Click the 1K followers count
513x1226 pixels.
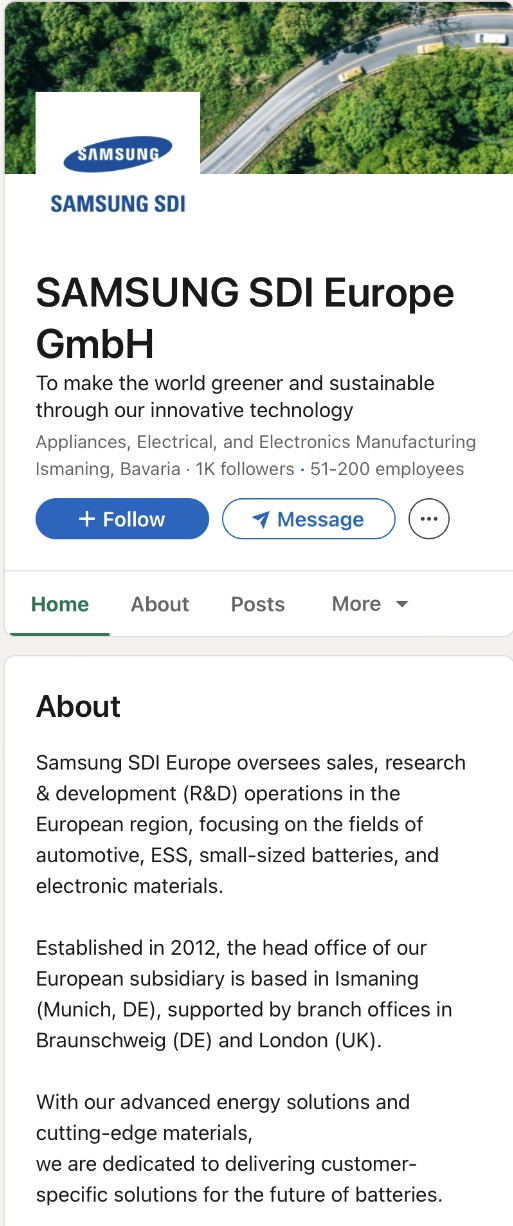pos(245,469)
